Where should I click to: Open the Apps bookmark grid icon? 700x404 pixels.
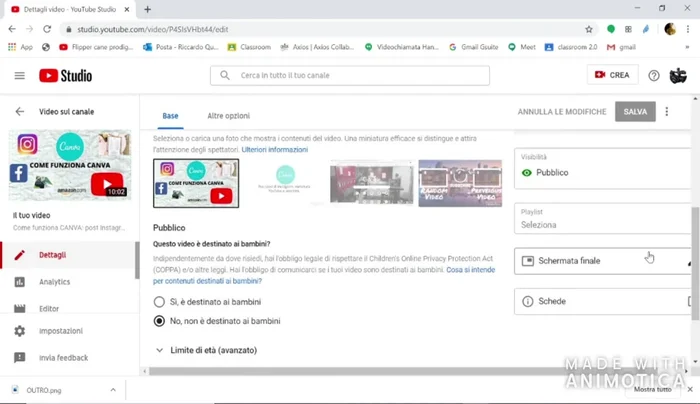pyautogui.click(x=12, y=47)
